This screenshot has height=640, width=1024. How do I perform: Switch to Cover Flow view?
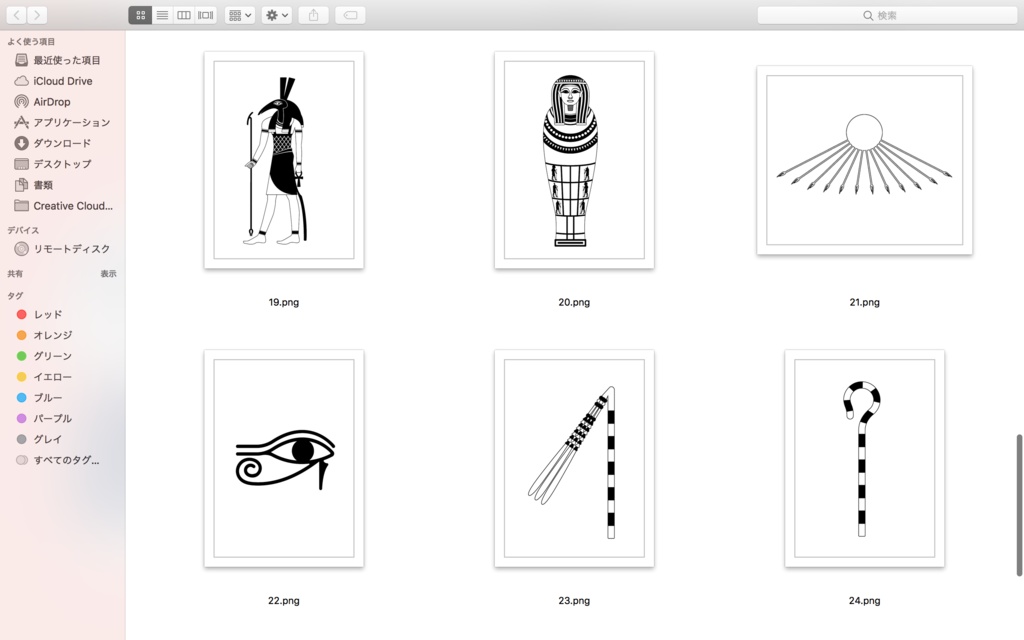tap(206, 15)
